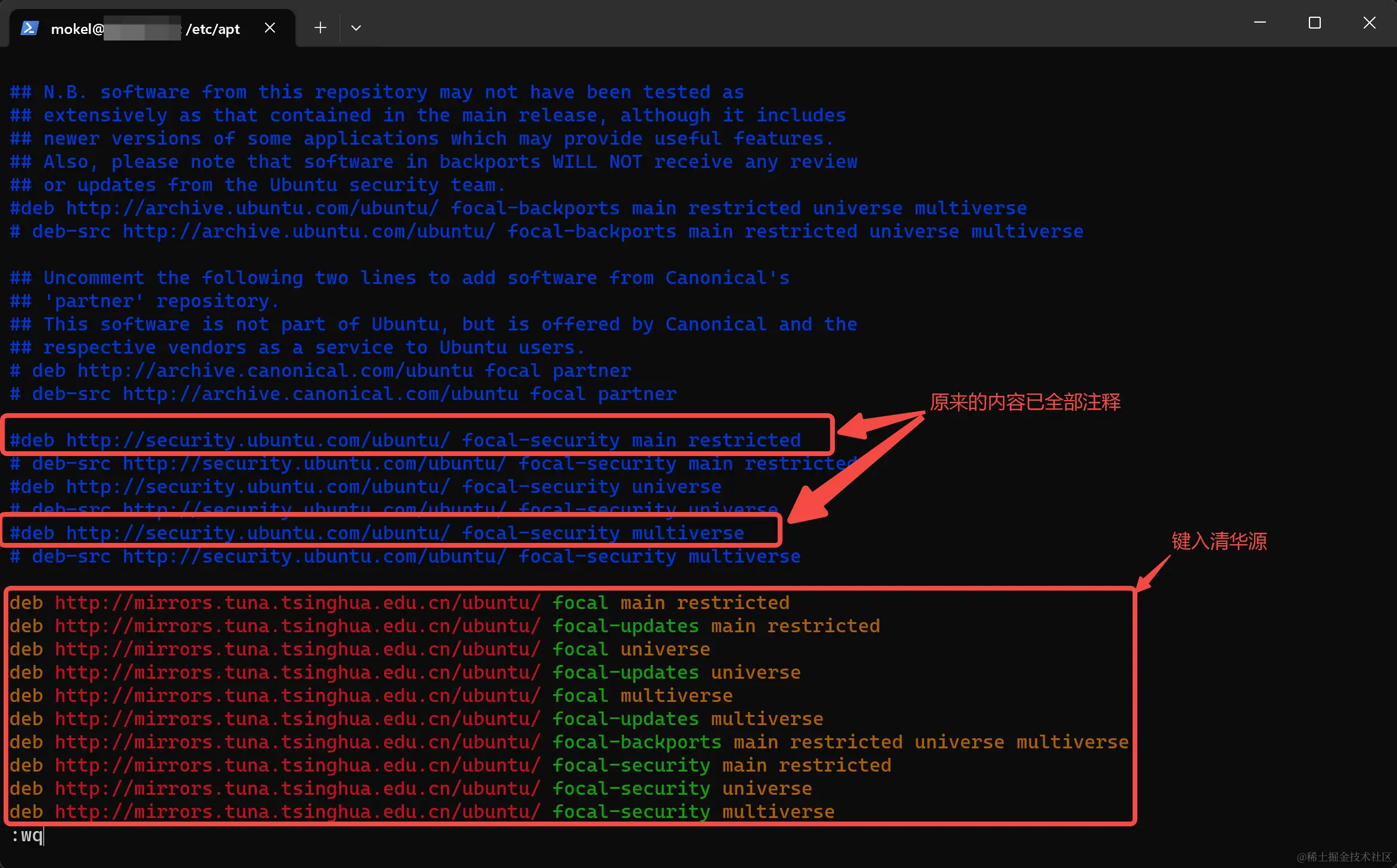
Task: Click the PowerShell icon in the tab
Action: [29, 28]
